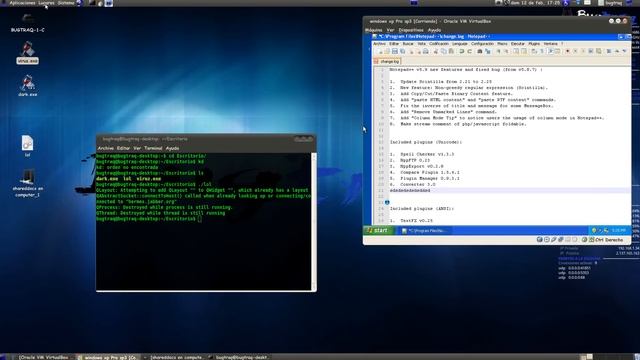
Task: Click USB devices icon in VirtualBox status bar
Action: click(554, 240)
